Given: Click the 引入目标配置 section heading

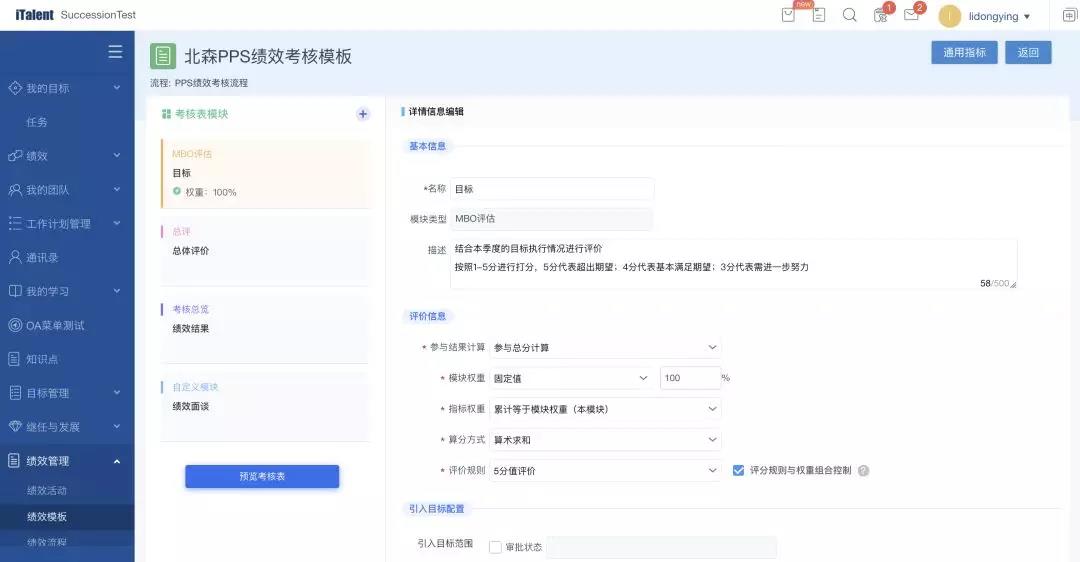Looking at the screenshot, I should click(437, 509).
